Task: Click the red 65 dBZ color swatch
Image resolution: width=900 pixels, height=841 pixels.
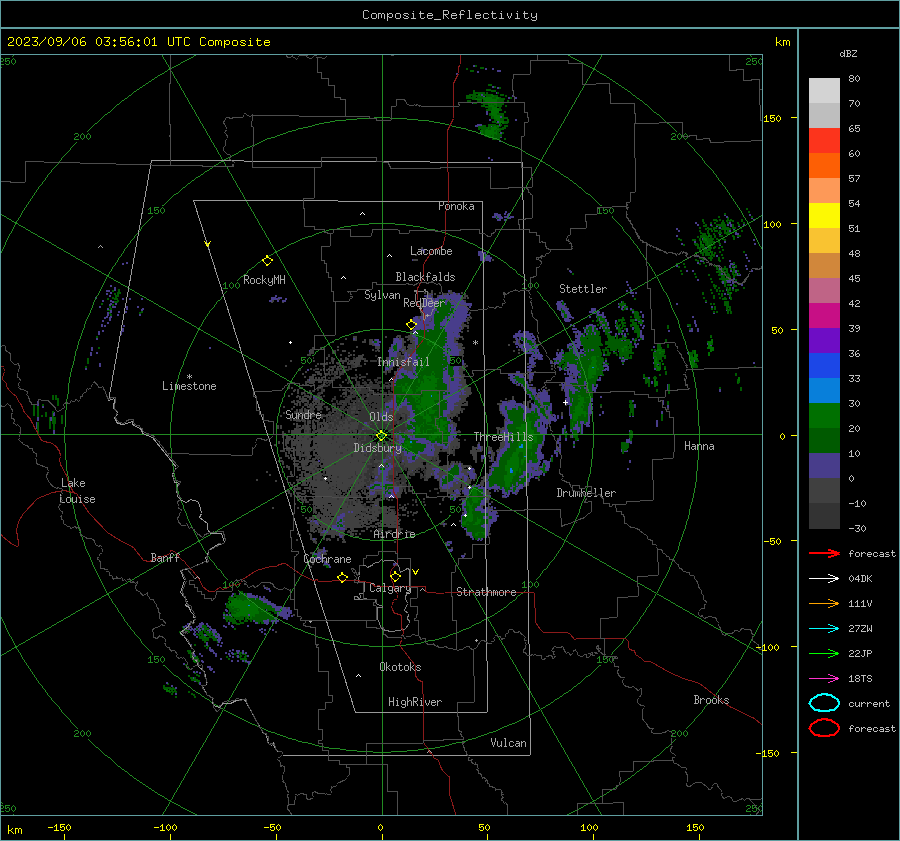Action: point(824,141)
